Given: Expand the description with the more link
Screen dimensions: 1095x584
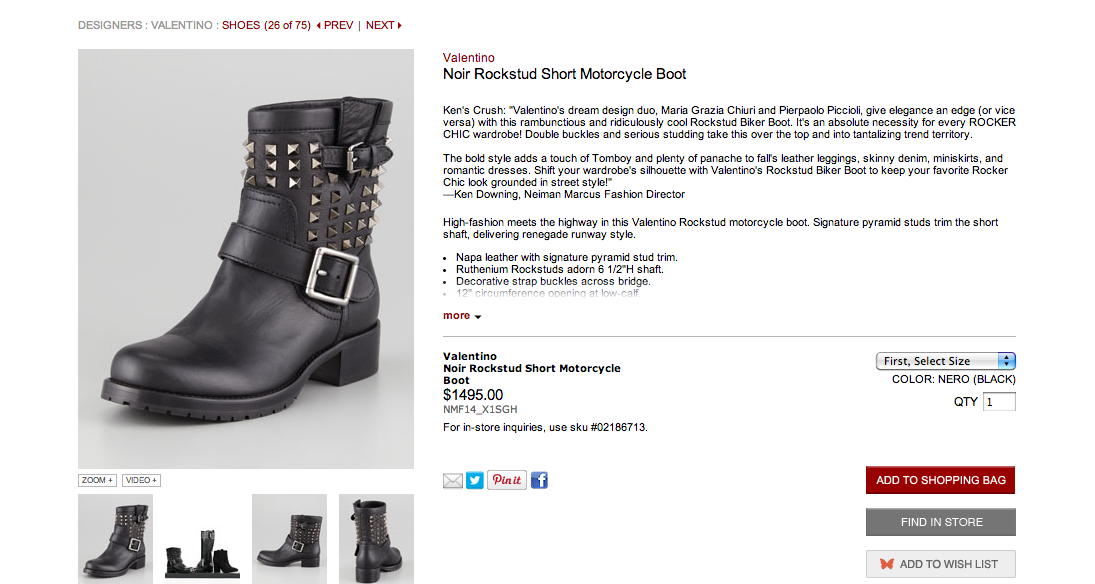Looking at the screenshot, I should point(462,316).
